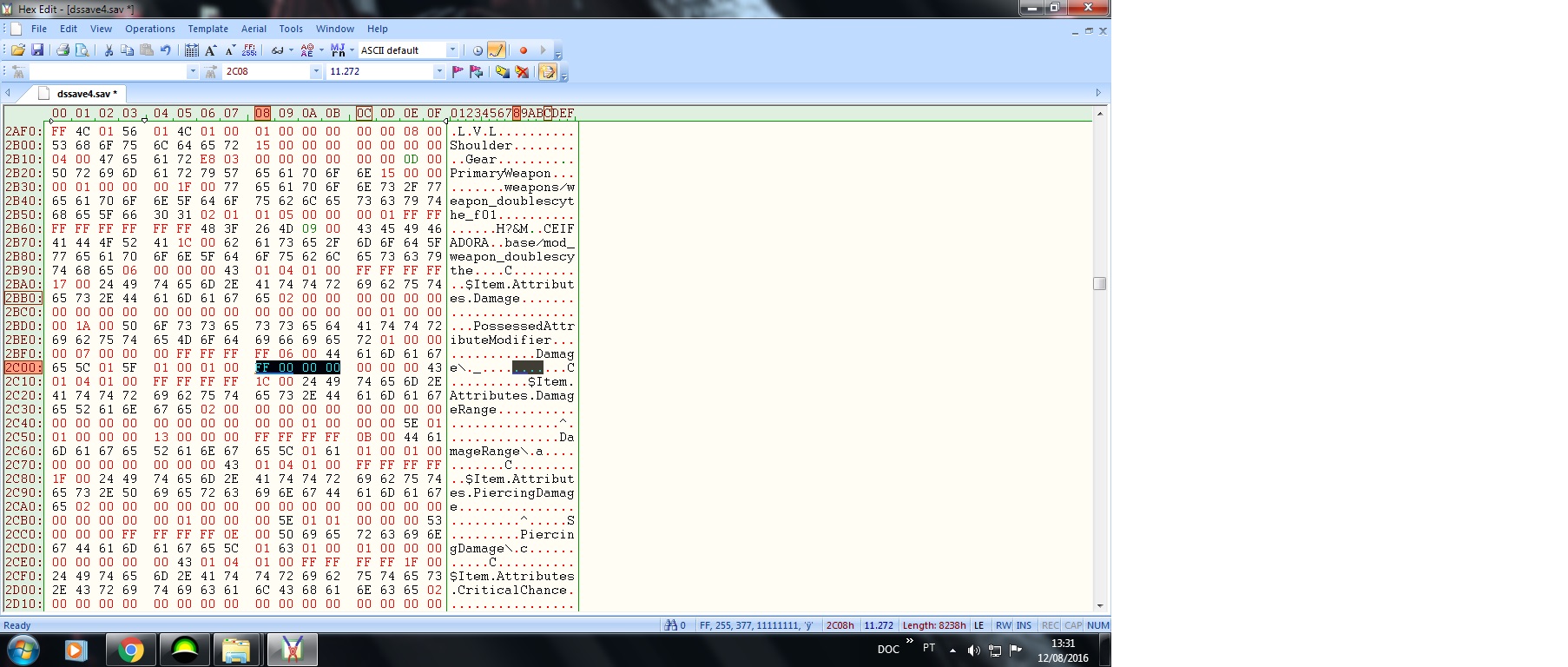Open the Calculator tool icon

[192, 50]
